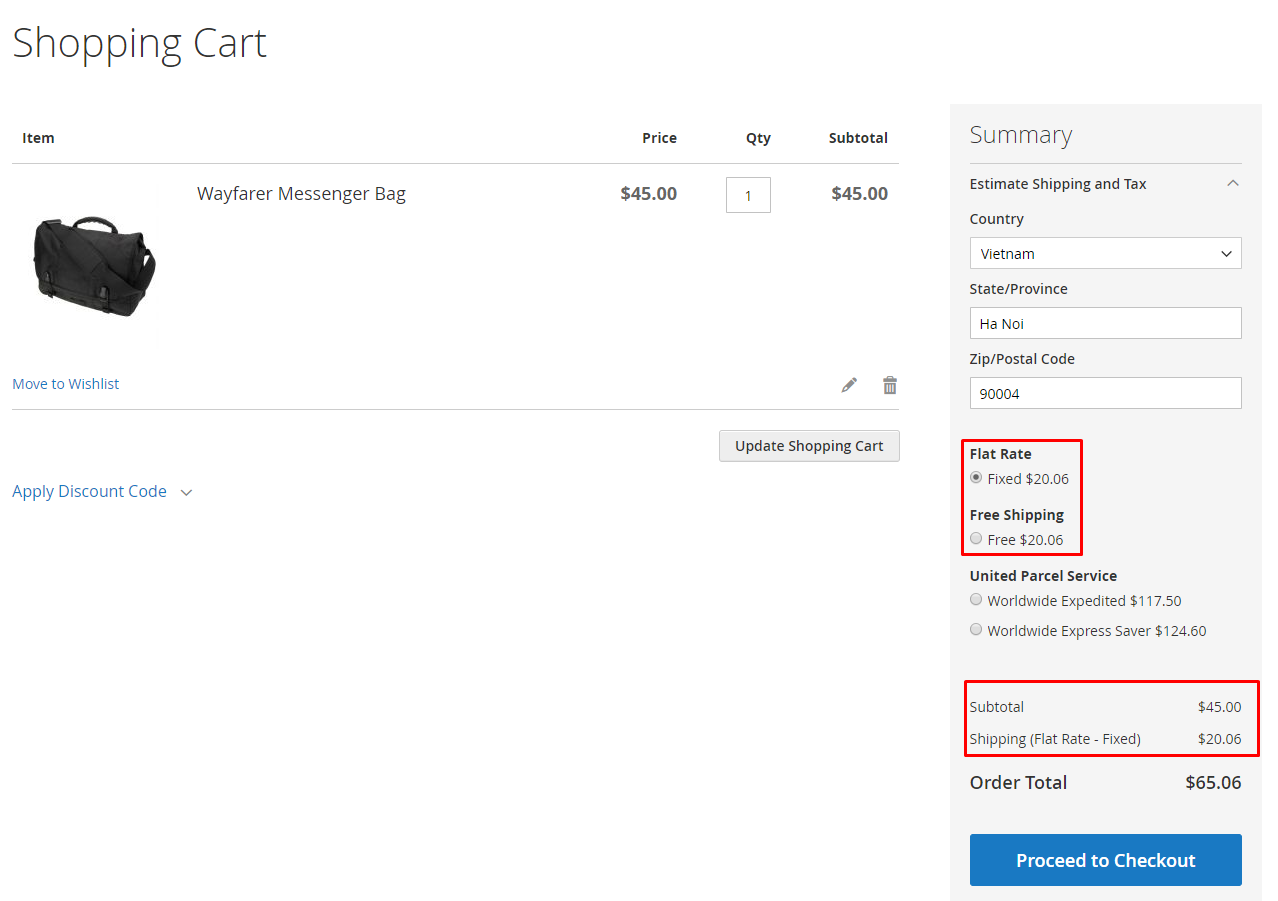Click the chevron icon beside Apply Discount Code
1278x901 pixels.
coord(186,492)
